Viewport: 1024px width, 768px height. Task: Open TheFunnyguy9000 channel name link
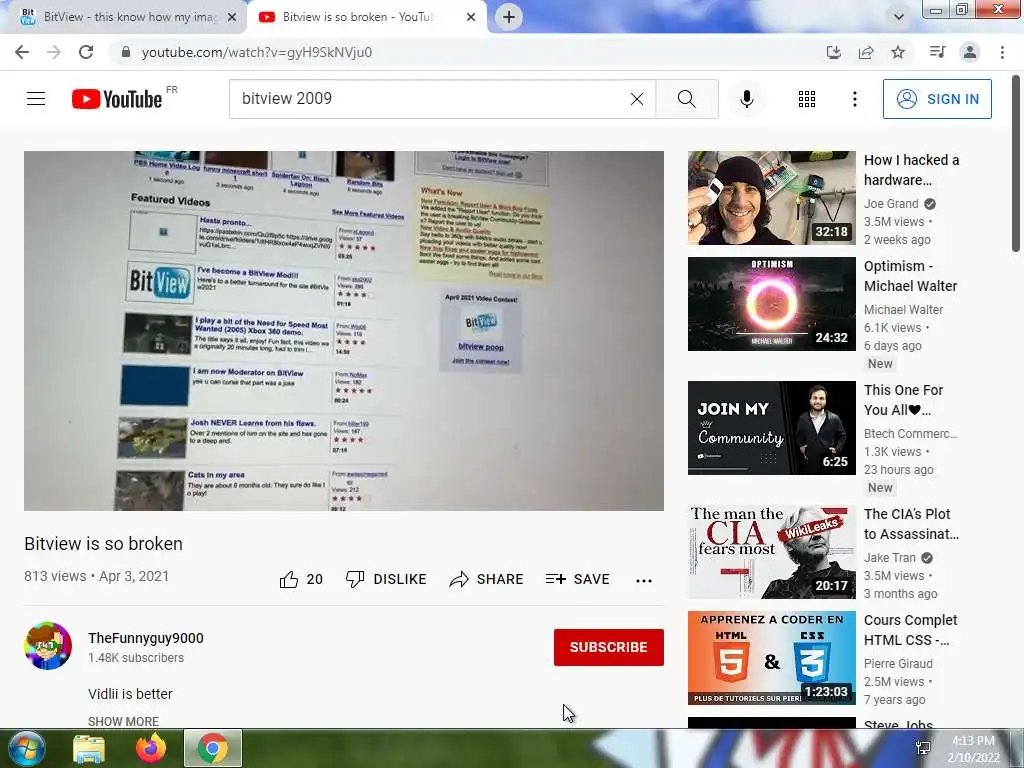coord(146,638)
